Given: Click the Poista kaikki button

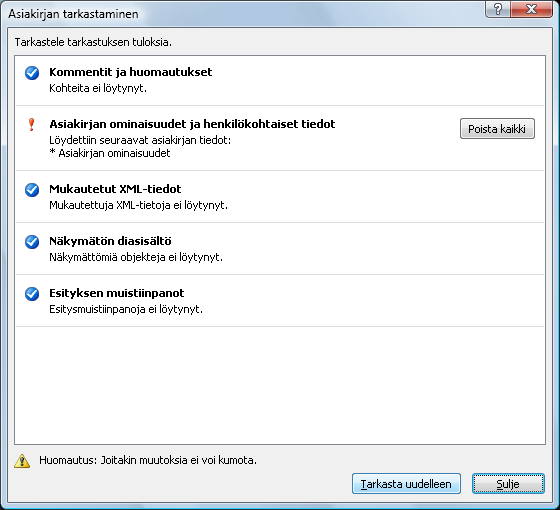Looking at the screenshot, I should (497, 129).
